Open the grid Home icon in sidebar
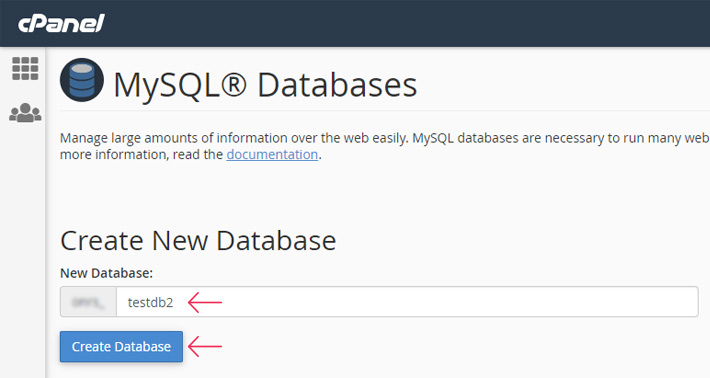Viewport: 710px width, 378px height. 25,68
